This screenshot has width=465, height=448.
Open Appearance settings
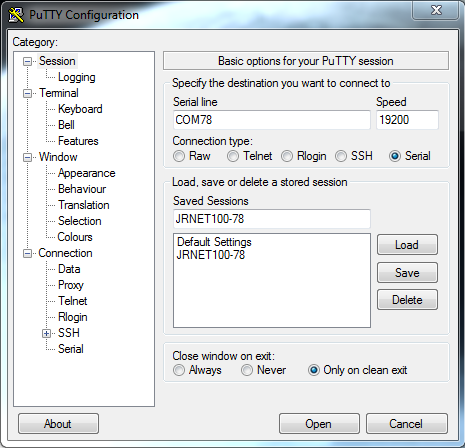(x=86, y=173)
